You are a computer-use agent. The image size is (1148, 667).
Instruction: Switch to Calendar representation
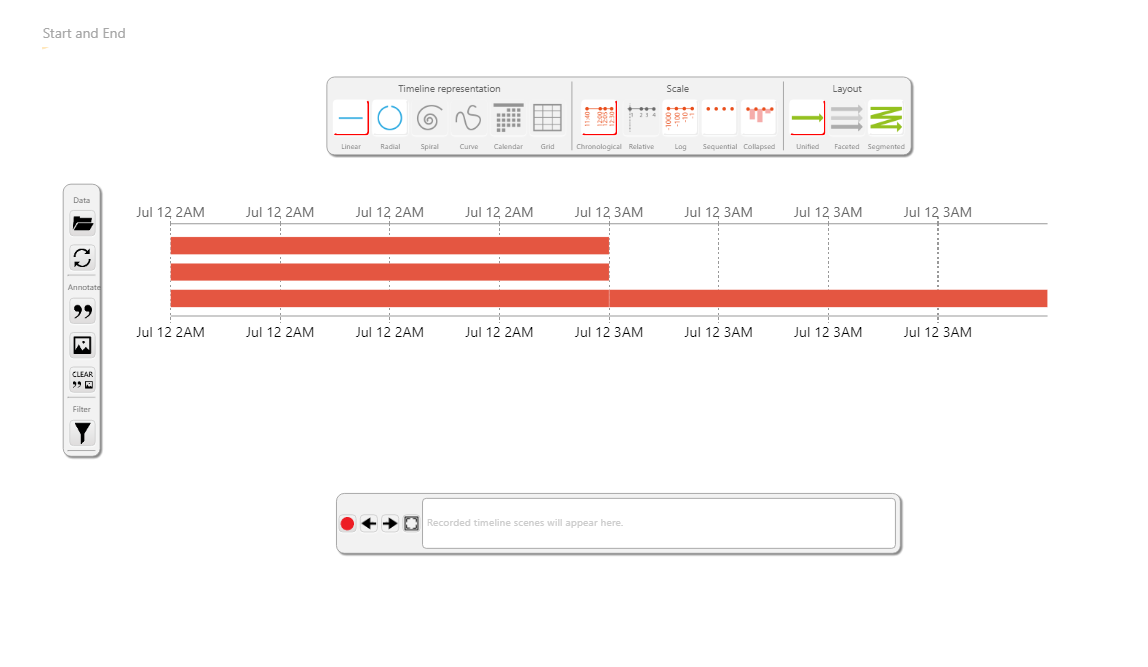[508, 118]
